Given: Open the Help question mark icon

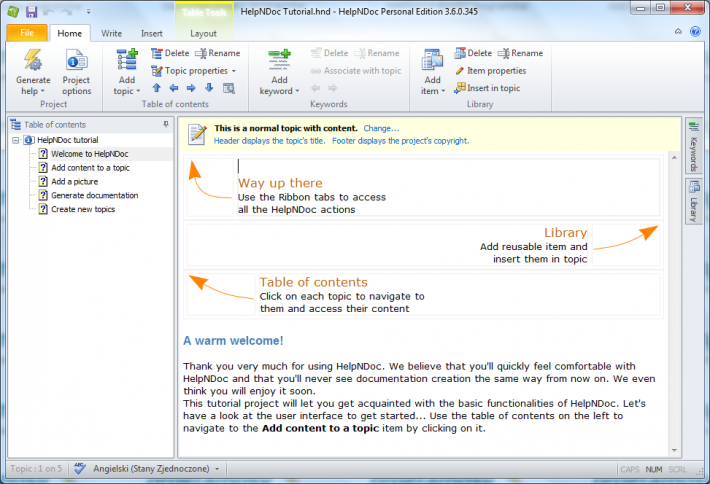Looking at the screenshot, I should coord(695,31).
